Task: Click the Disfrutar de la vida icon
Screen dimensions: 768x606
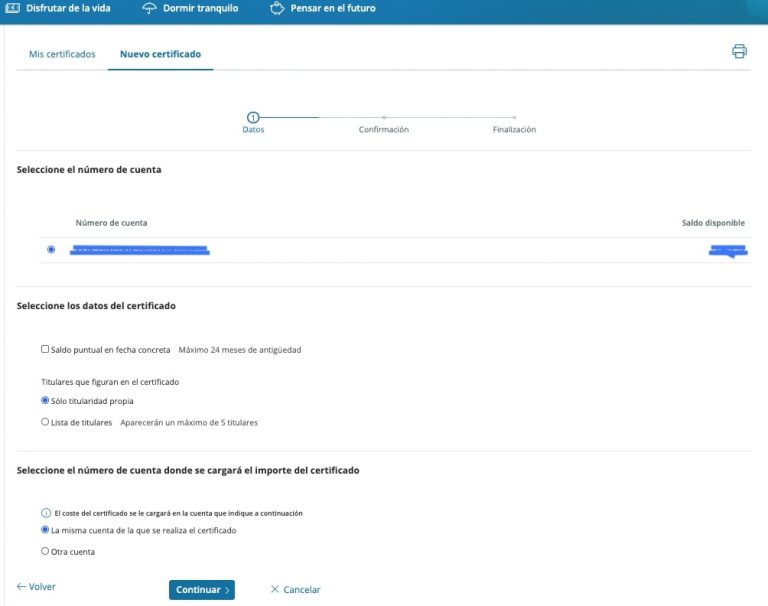Action: tap(12, 8)
